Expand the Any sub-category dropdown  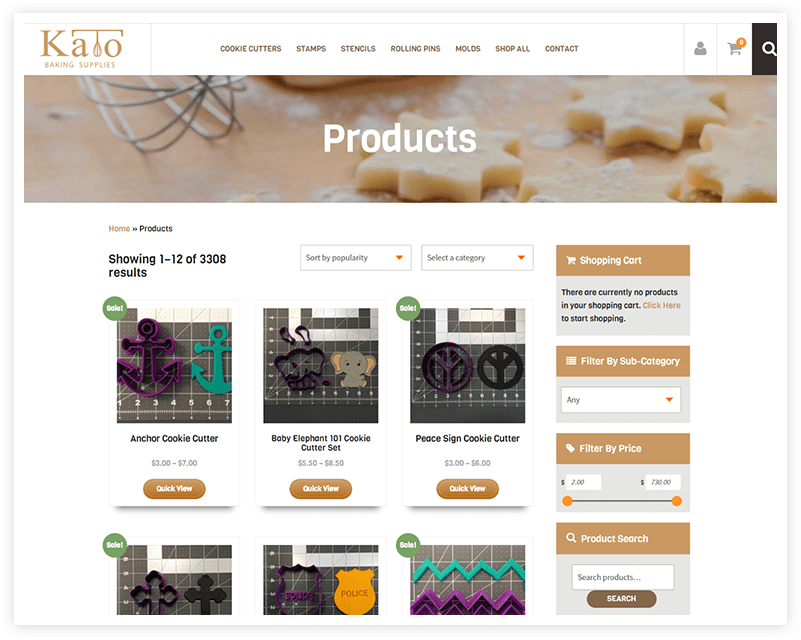point(621,400)
